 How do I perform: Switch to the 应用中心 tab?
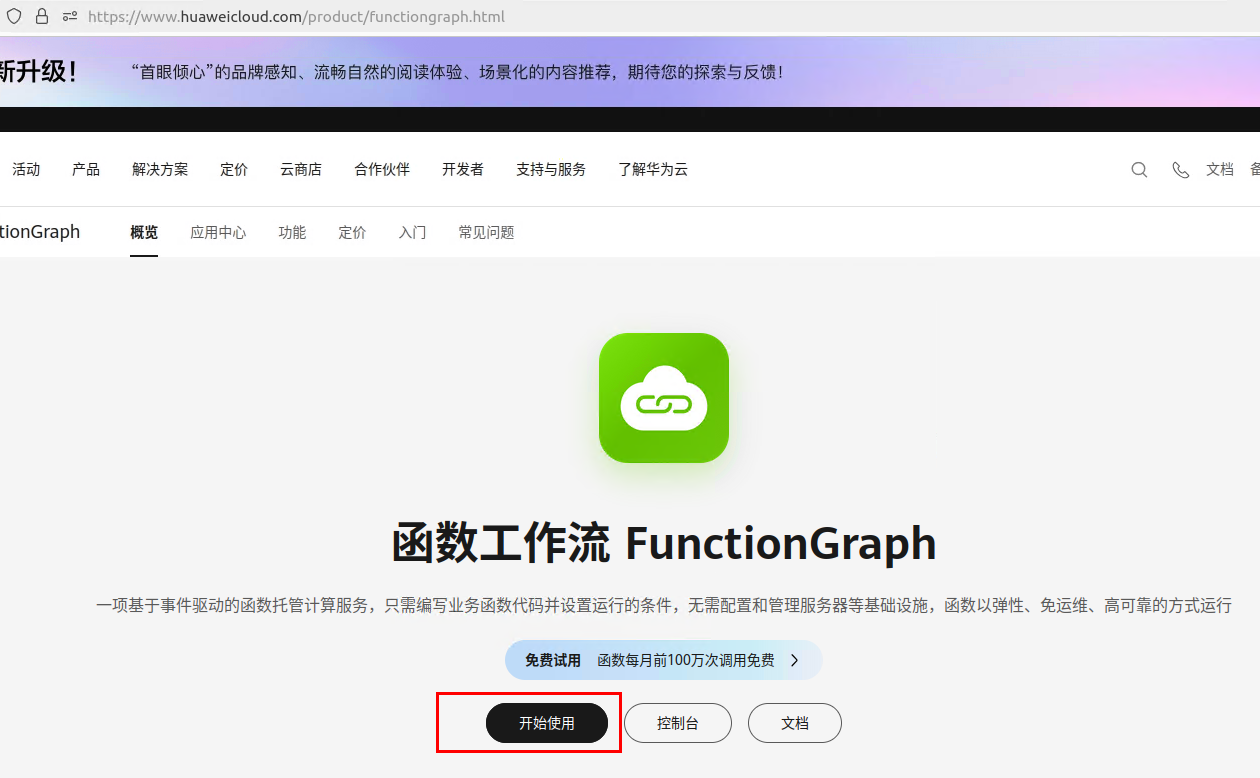[217, 232]
